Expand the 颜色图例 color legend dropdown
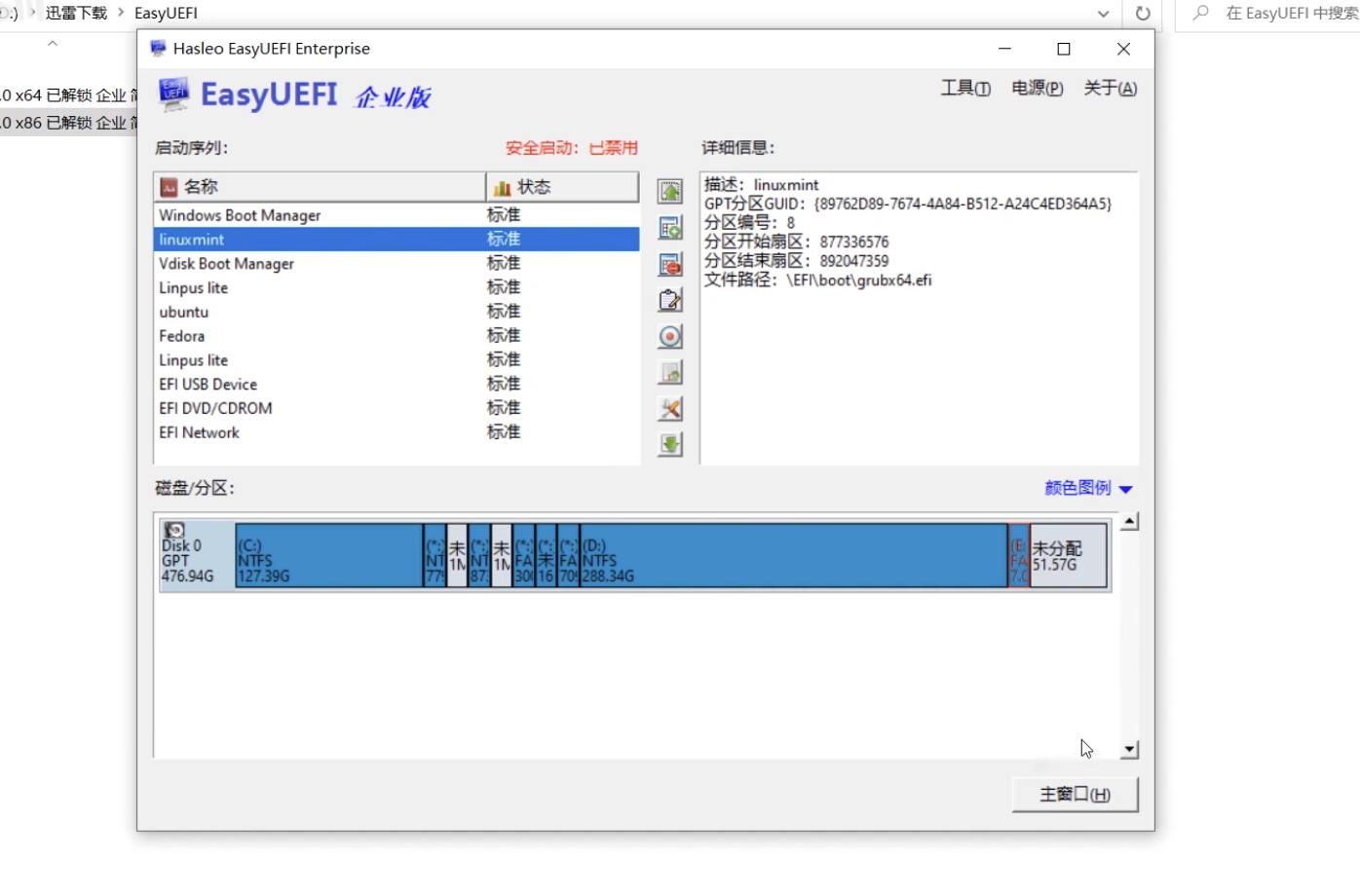The height and width of the screenshot is (896, 1360). [x=1088, y=488]
